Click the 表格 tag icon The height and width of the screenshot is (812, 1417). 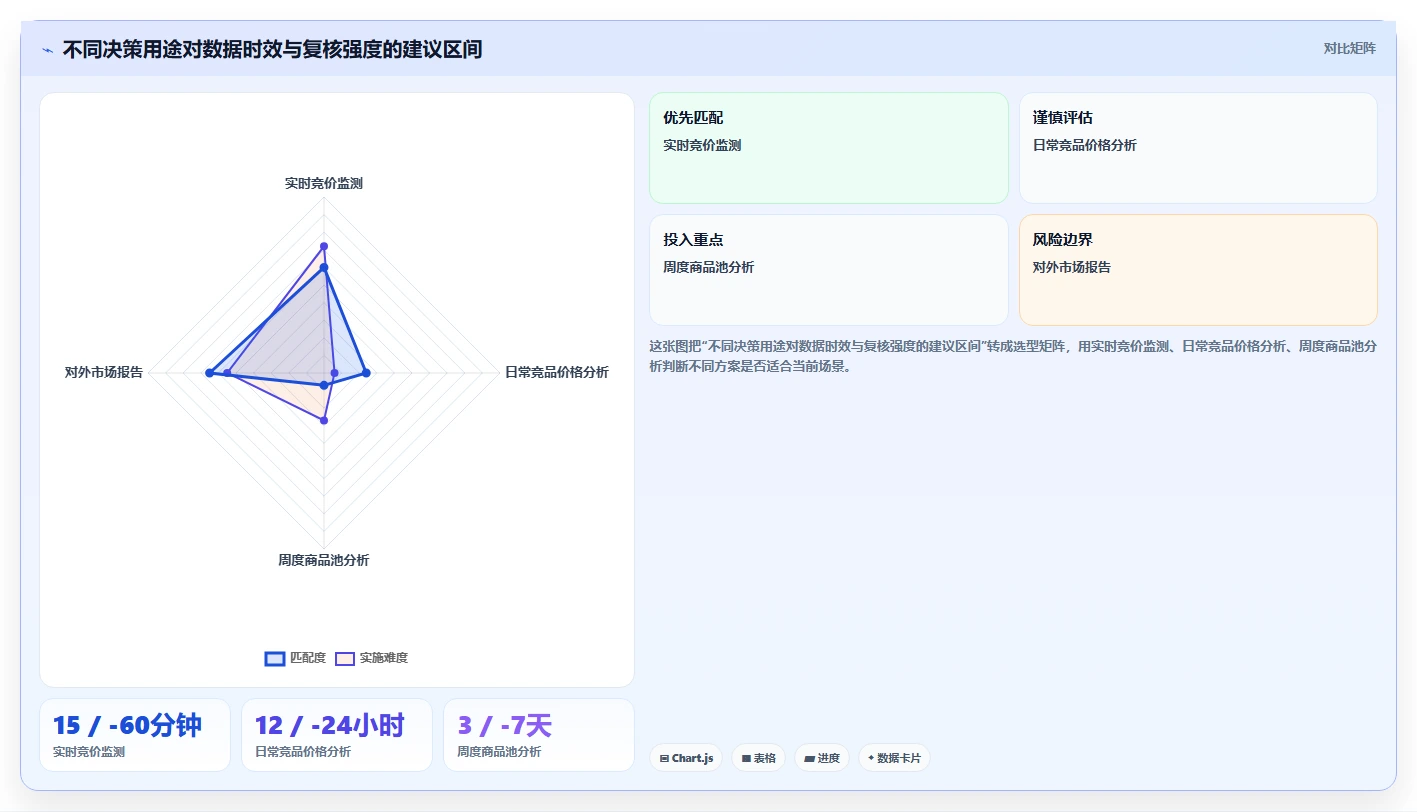point(746,759)
